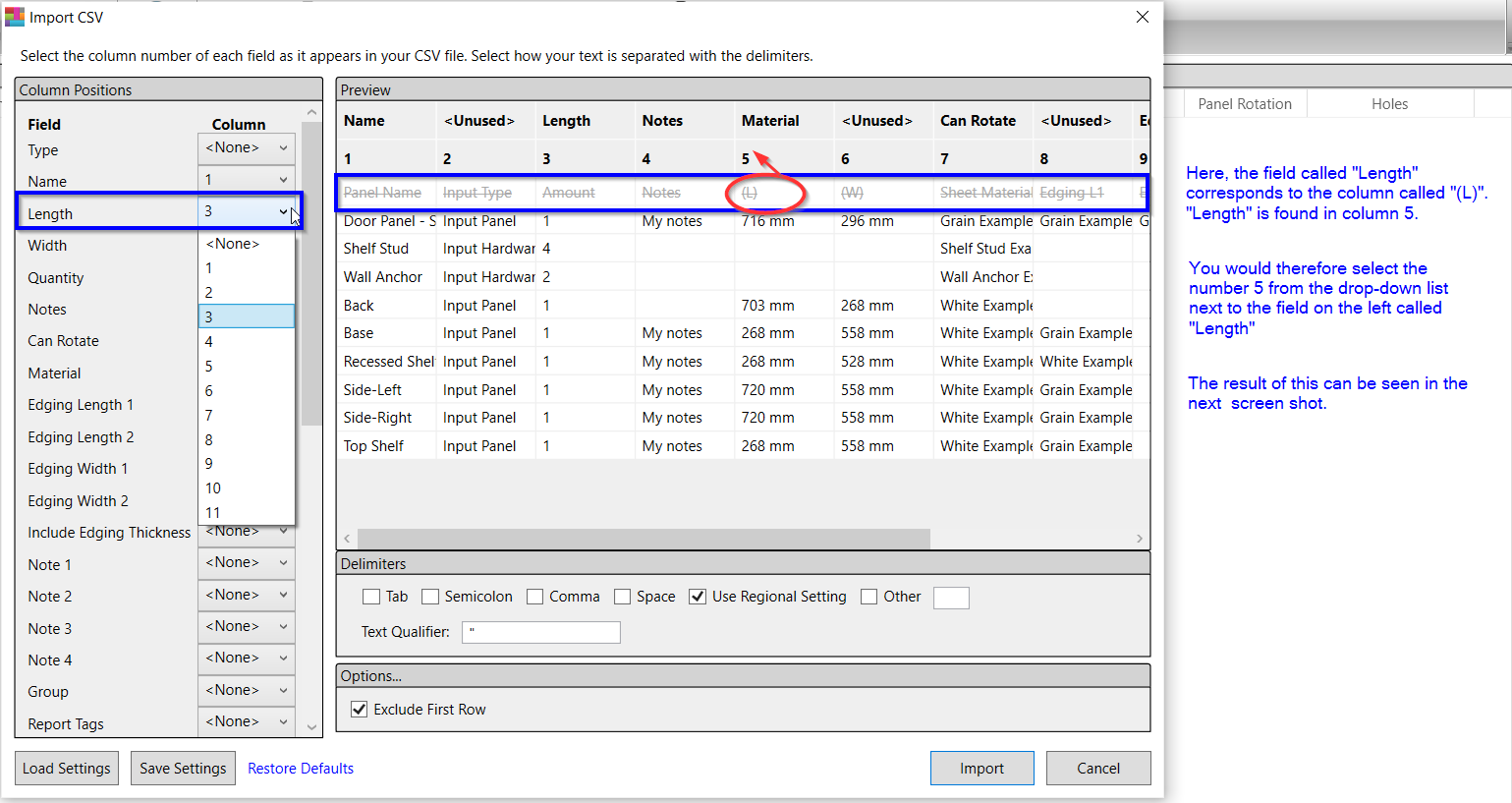The width and height of the screenshot is (1512, 803).
Task: Click the Import button
Action: tap(982, 769)
